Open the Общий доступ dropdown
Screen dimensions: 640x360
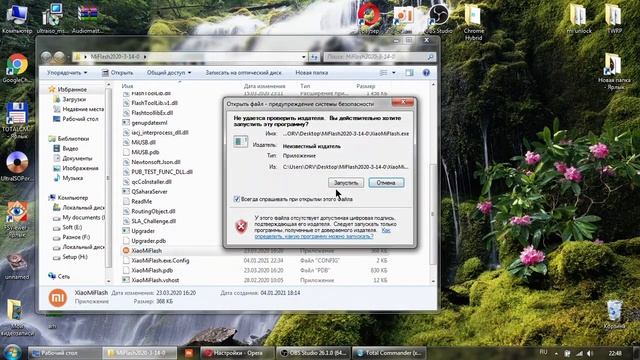tap(169, 73)
